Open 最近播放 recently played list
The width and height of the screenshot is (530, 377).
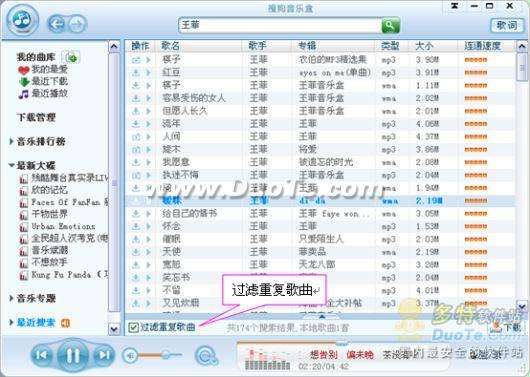pyautogui.click(x=43, y=93)
